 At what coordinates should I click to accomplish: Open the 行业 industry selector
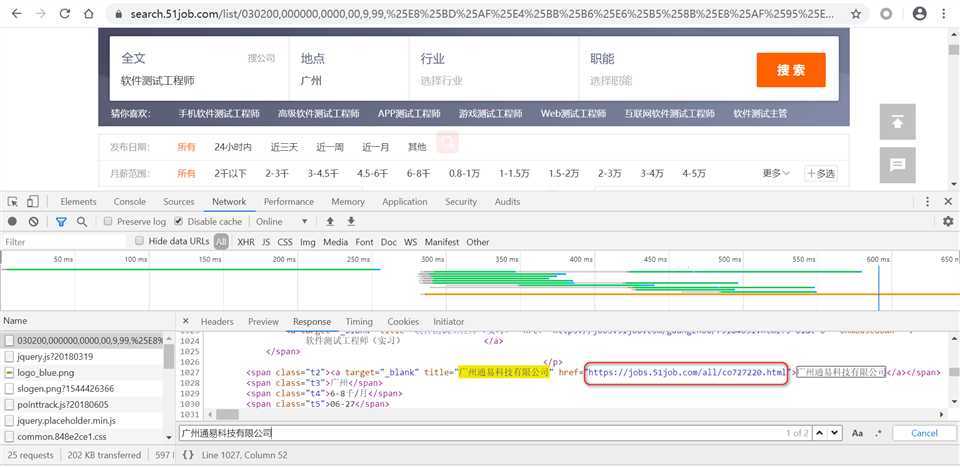coord(495,69)
